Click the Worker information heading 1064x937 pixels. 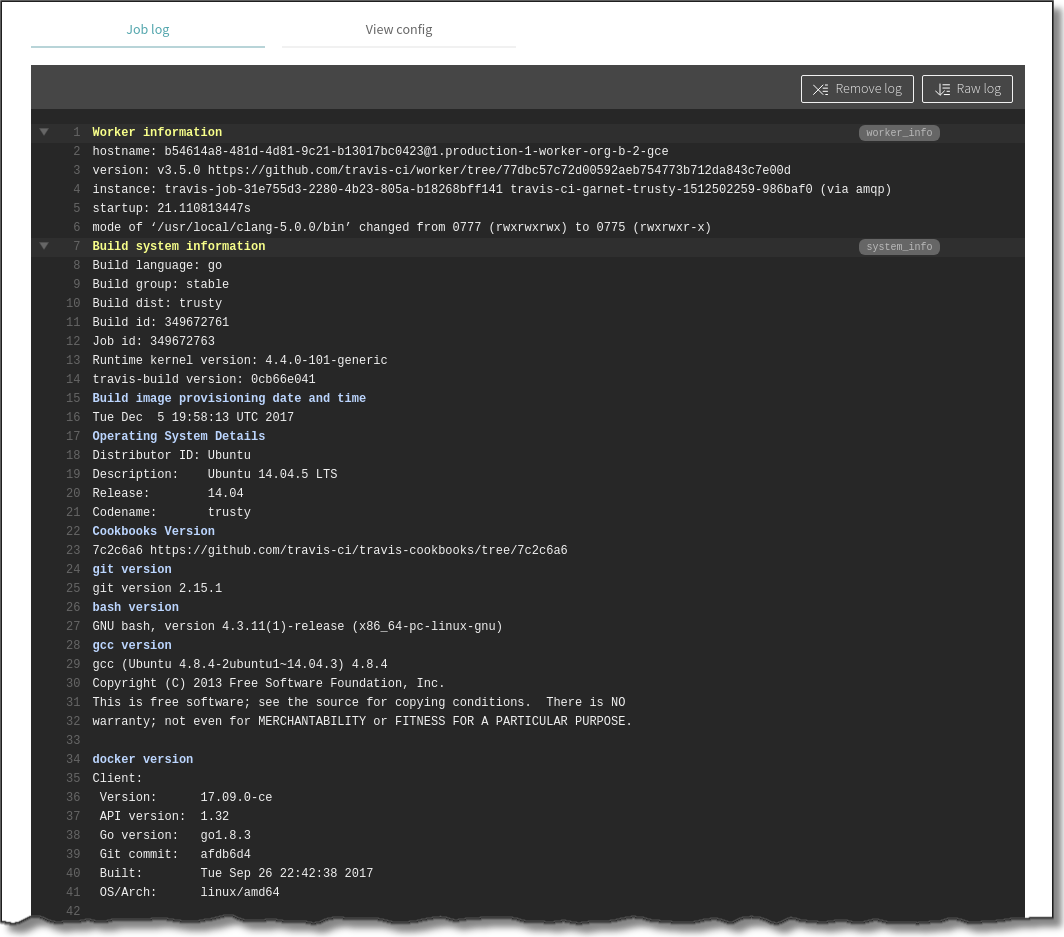(157, 133)
